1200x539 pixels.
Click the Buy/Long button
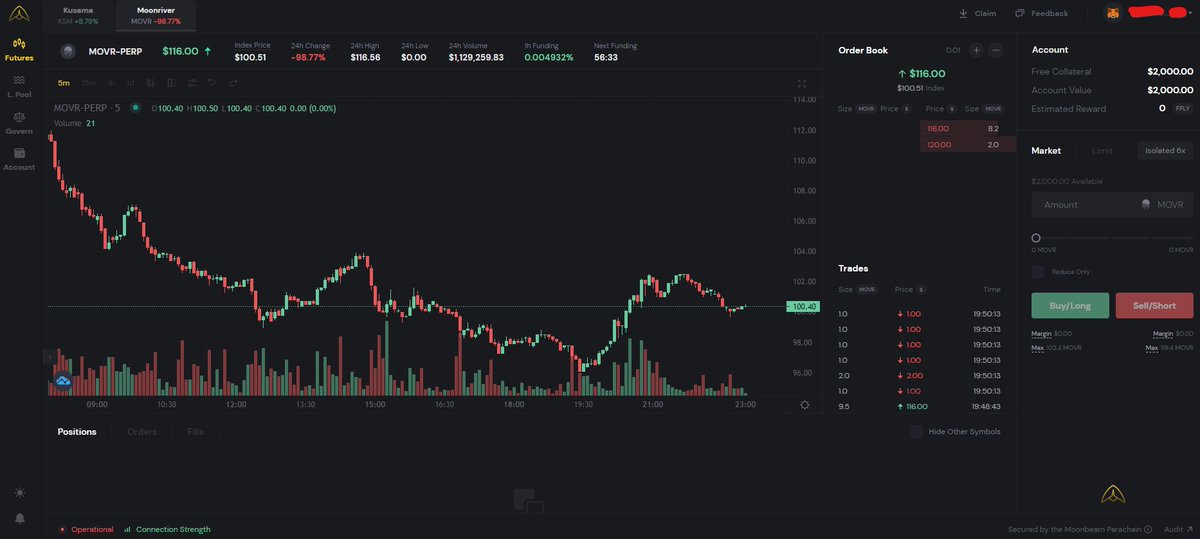[x=1070, y=305]
